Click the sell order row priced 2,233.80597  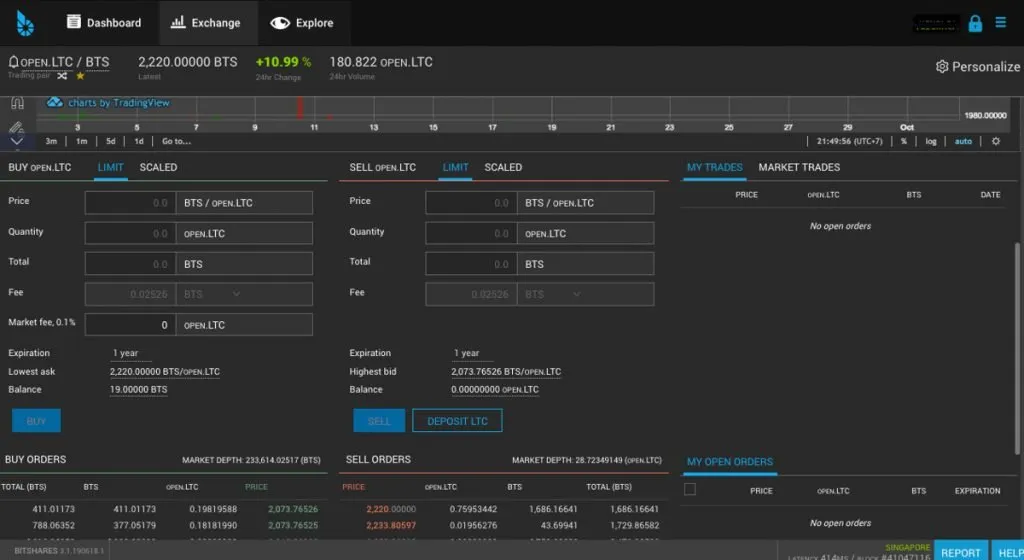504,525
